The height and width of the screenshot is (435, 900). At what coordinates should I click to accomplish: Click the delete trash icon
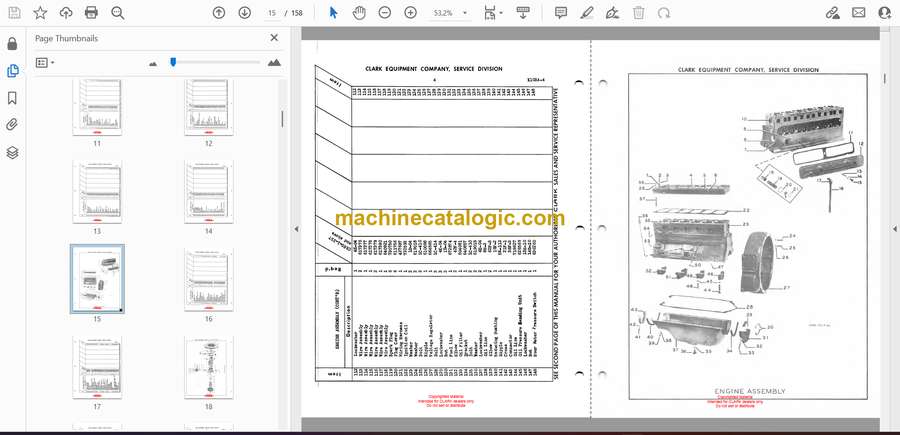(x=638, y=13)
